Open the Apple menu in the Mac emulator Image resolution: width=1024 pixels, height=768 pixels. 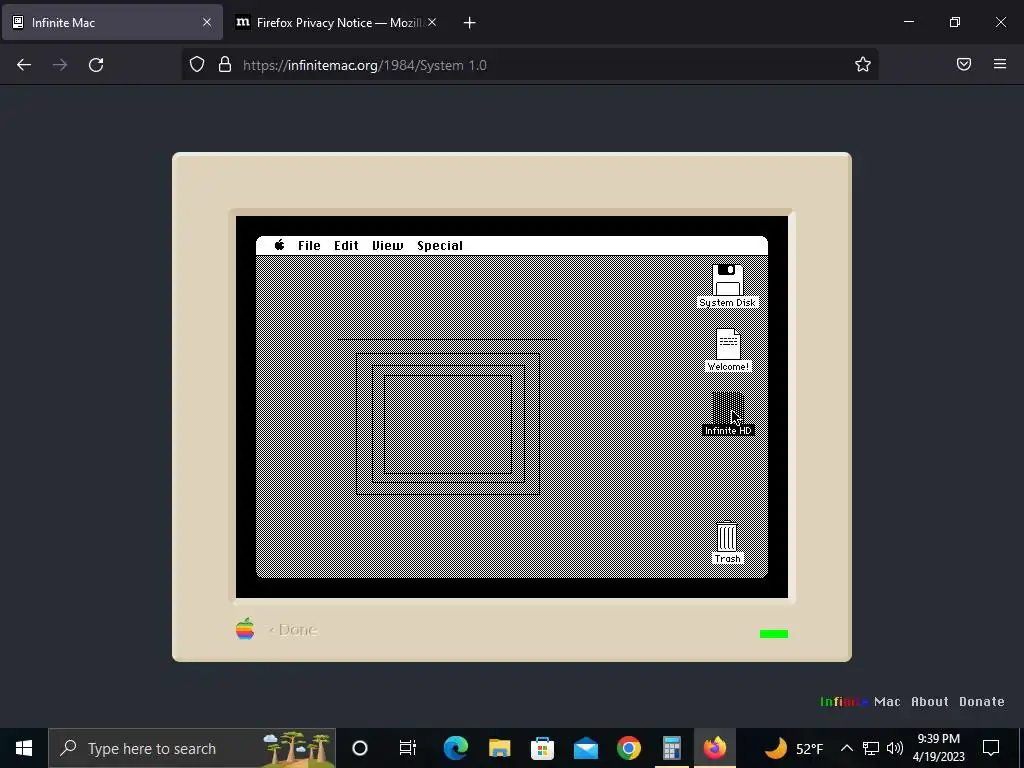coord(280,245)
